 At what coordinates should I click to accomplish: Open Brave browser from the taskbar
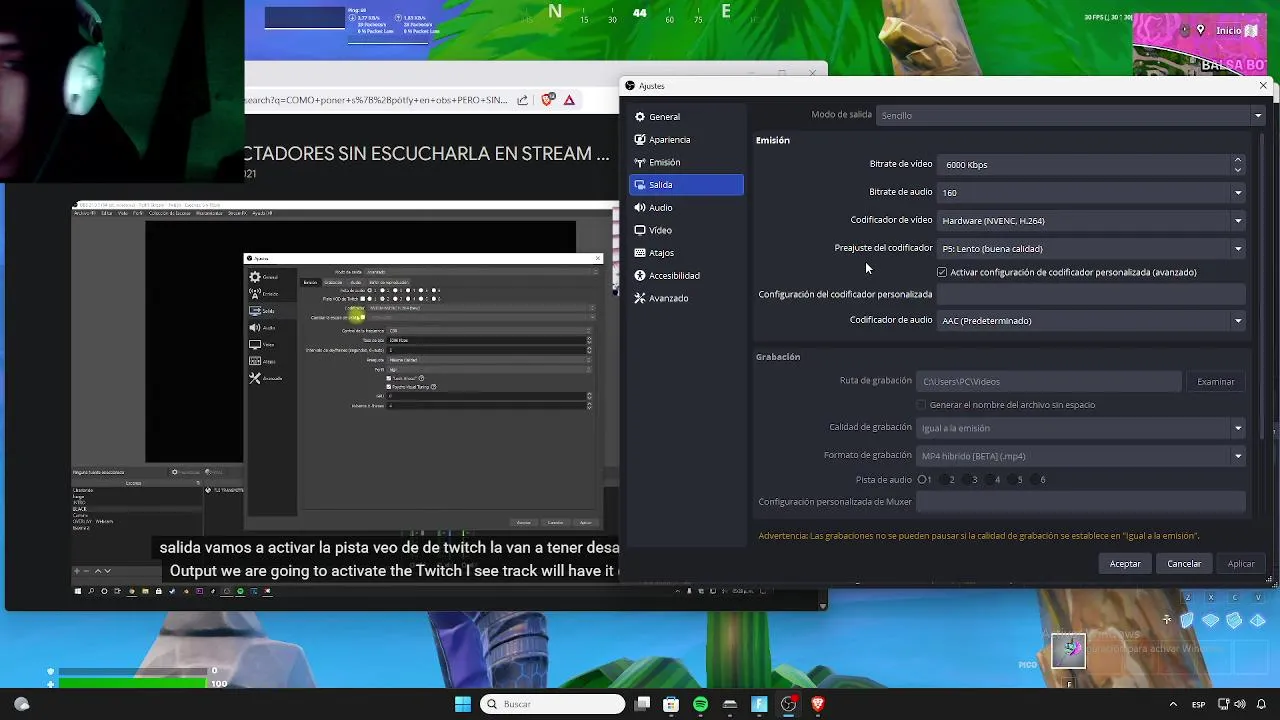coord(818,704)
